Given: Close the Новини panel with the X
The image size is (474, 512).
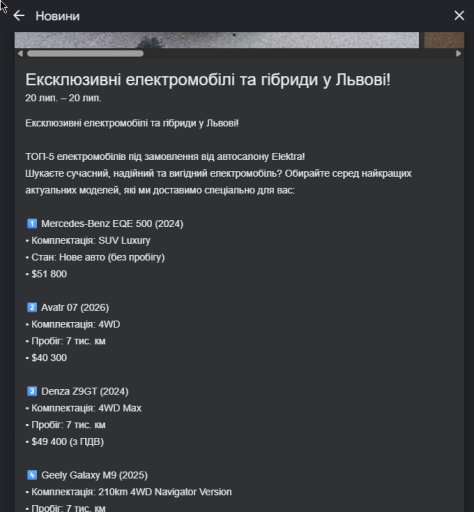Looking at the screenshot, I should 459,15.
